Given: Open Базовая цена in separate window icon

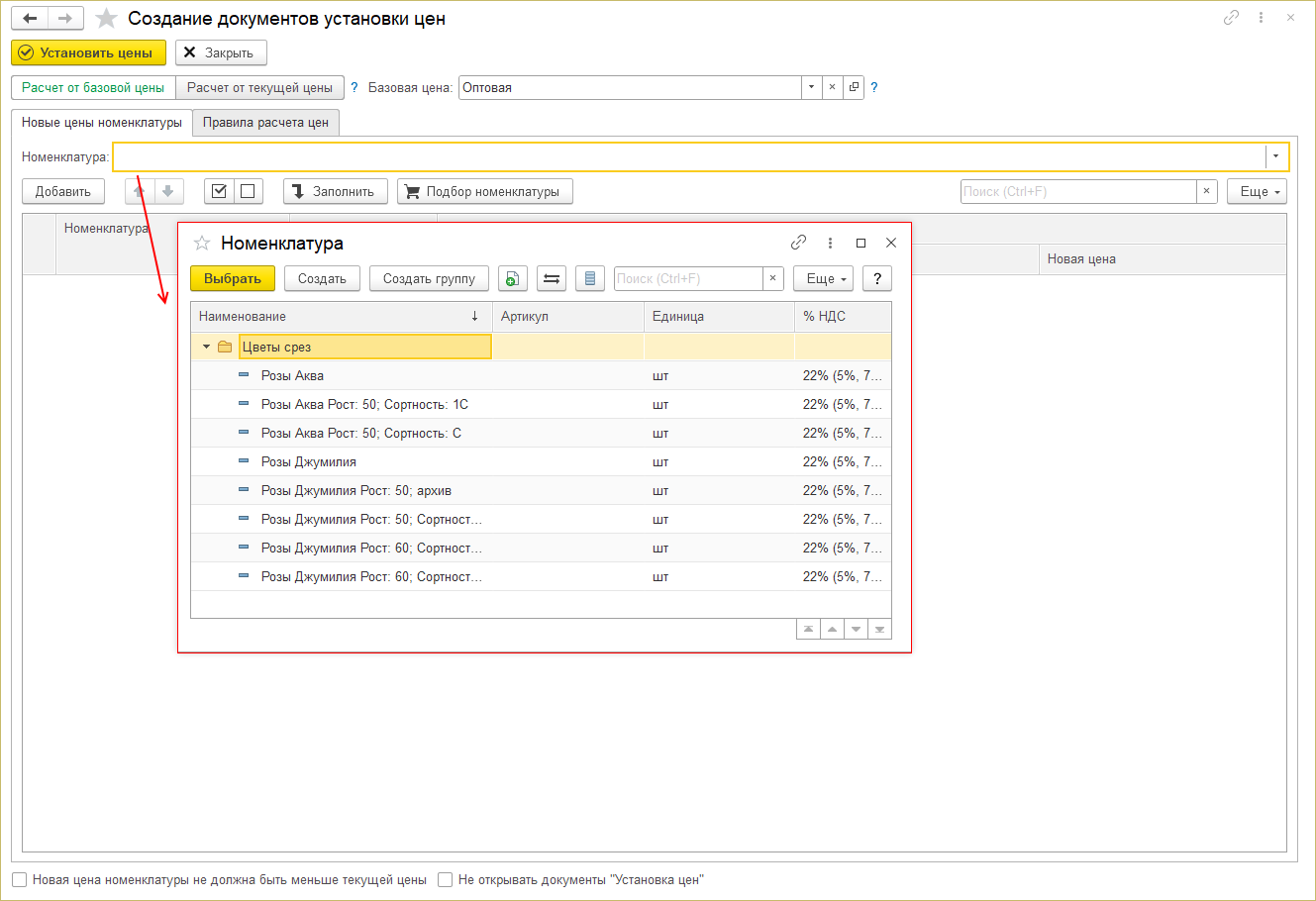Looking at the screenshot, I should [854, 87].
